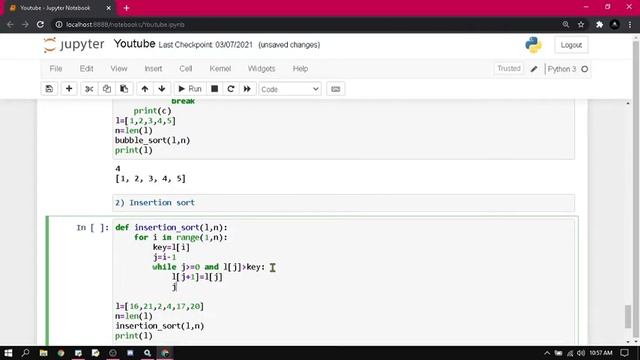Open the Help menu
This screenshot has width=640, height=360.
point(300,69)
